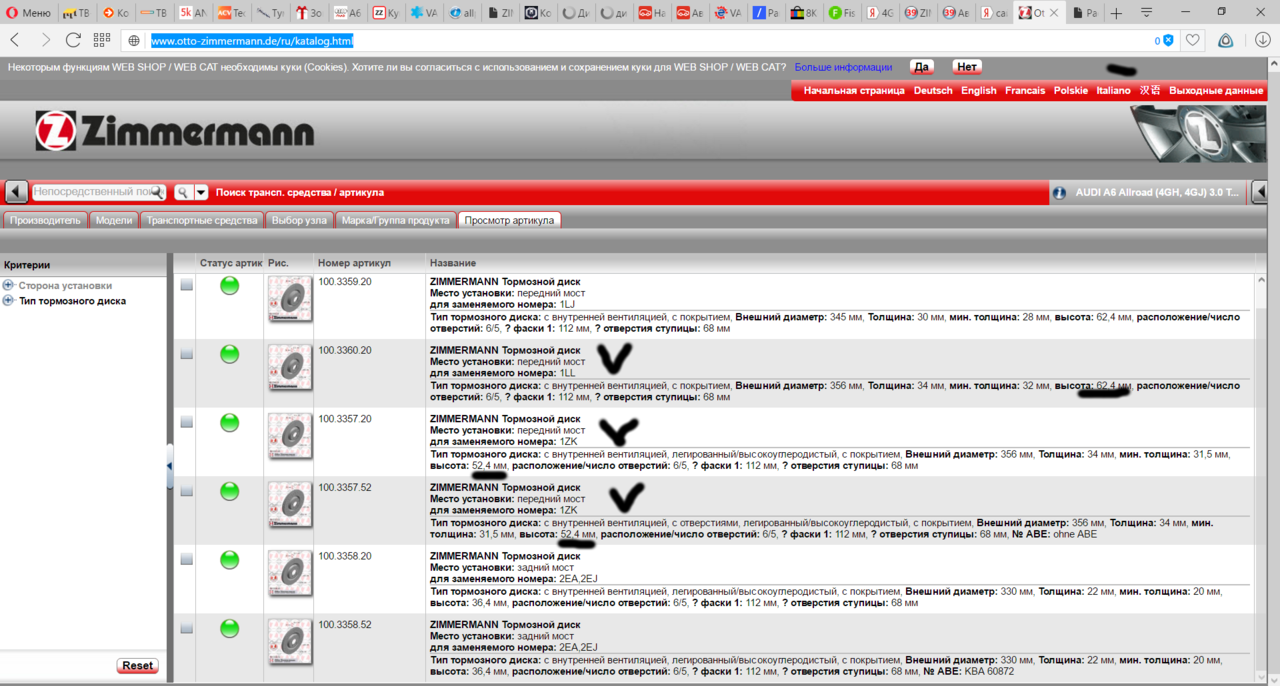Switch site language to English
The width and height of the screenshot is (1280, 686).
pos(979,90)
